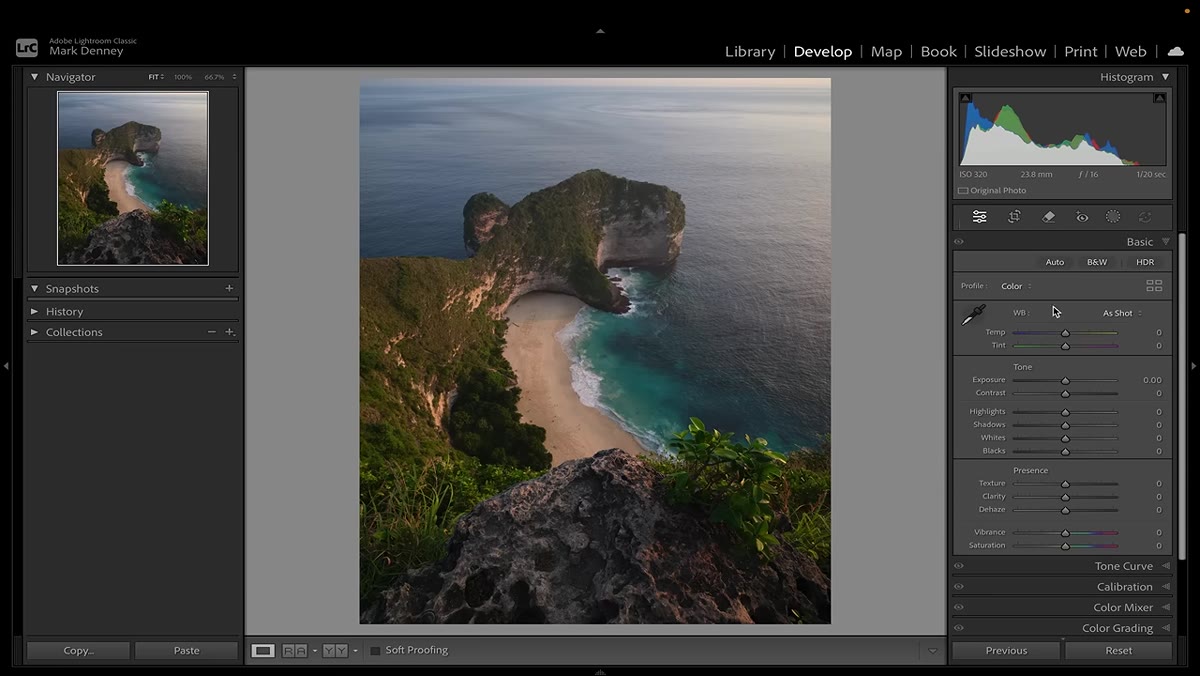The width and height of the screenshot is (1200, 676).
Task: Toggle Color Mixer panel eye switch
Action: tap(959, 608)
